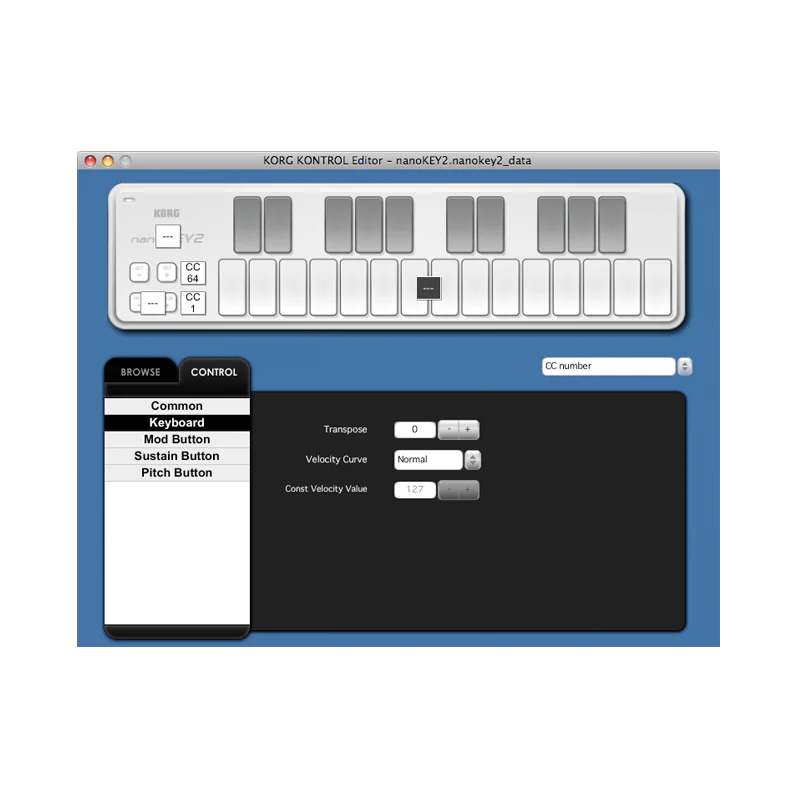Select Keyboard in the control list

[x=177, y=422]
